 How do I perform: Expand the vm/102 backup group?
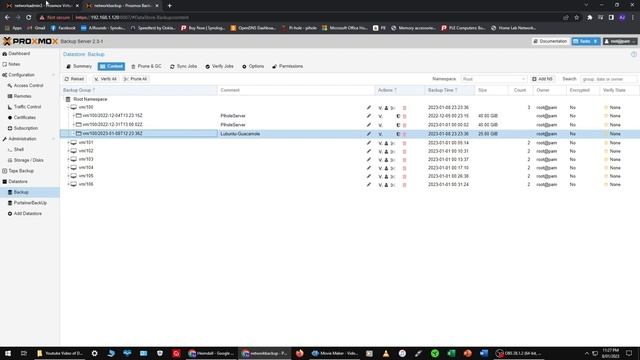pyautogui.click(x=68, y=151)
